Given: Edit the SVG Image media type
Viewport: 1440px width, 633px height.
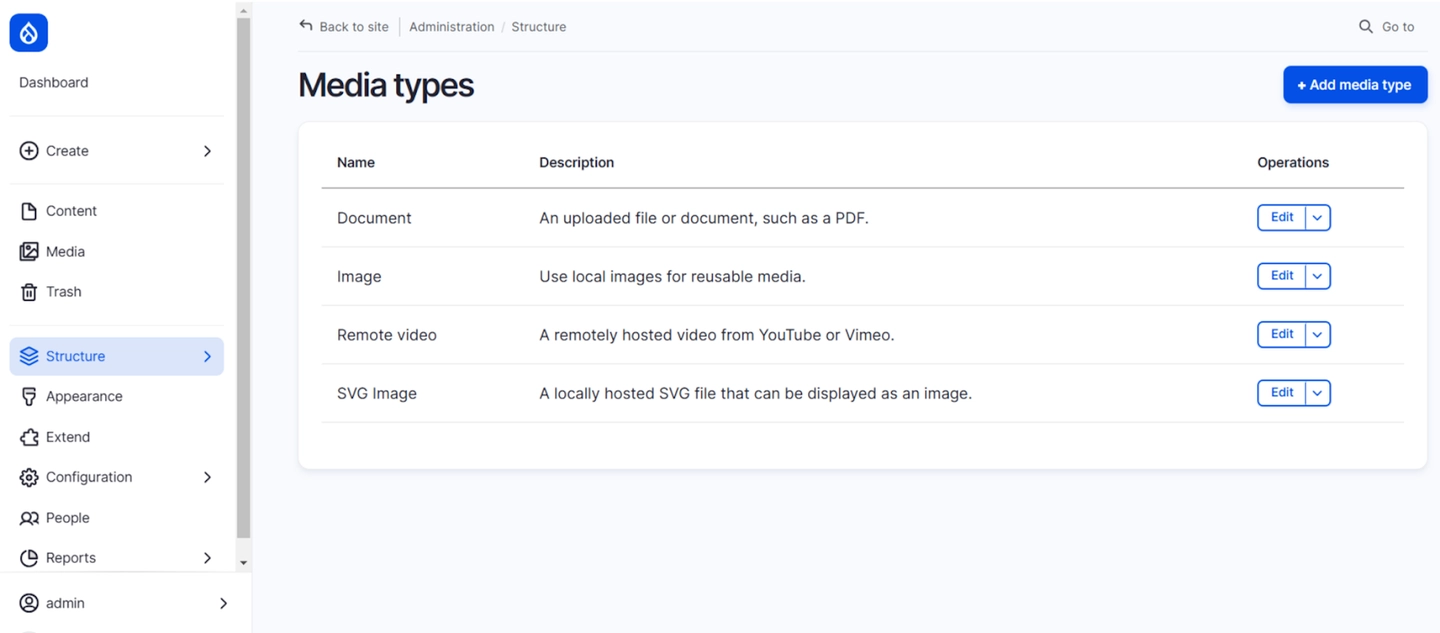Looking at the screenshot, I should pos(1282,393).
